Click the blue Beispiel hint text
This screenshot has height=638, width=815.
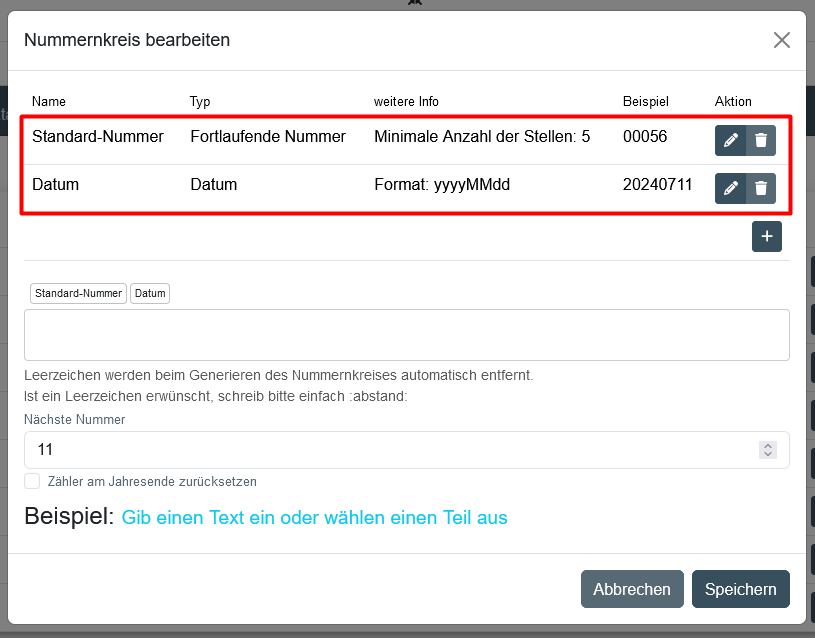pos(314,517)
